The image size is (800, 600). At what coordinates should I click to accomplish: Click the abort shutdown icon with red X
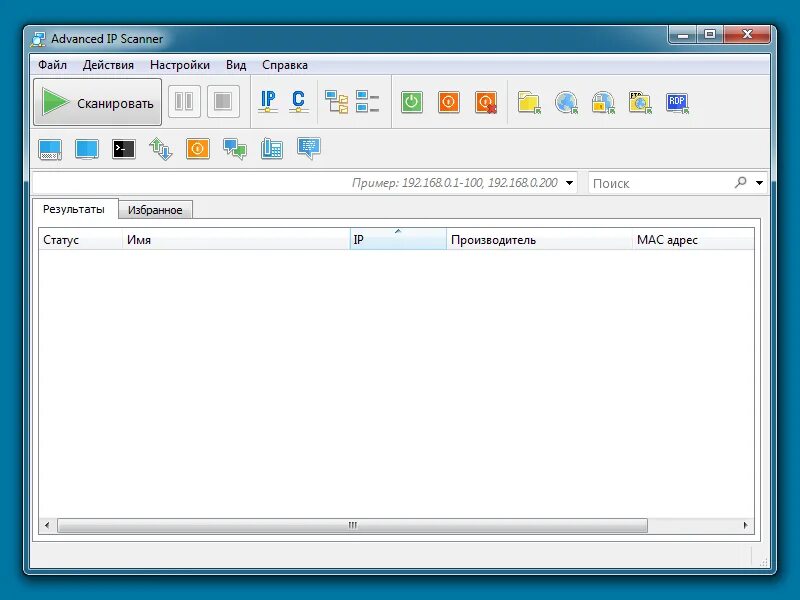486,102
